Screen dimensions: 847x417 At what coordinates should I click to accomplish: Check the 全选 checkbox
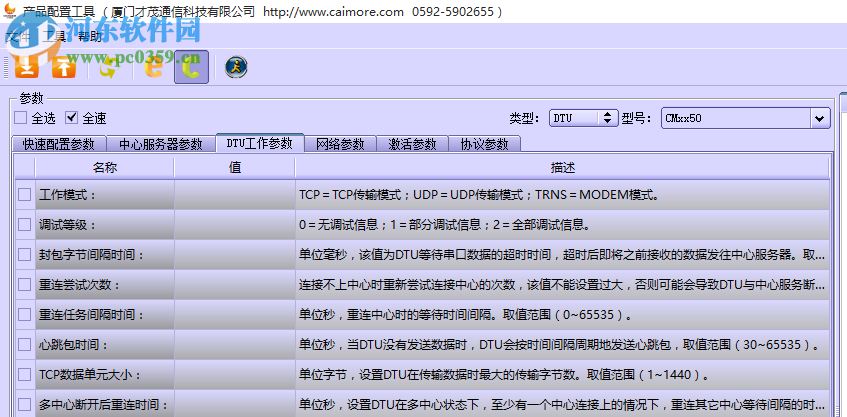[21, 118]
